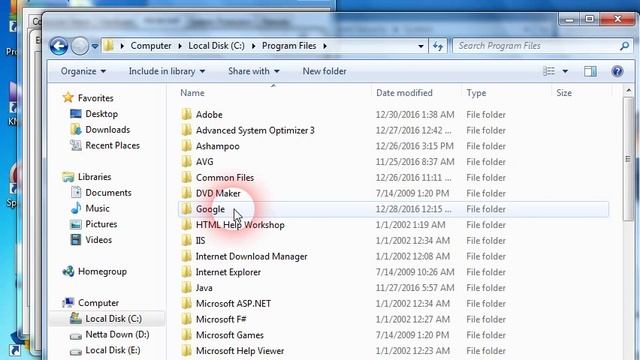Image resolution: width=640 pixels, height=360 pixels.
Task: Click the Google folder icon
Action: 187,209
